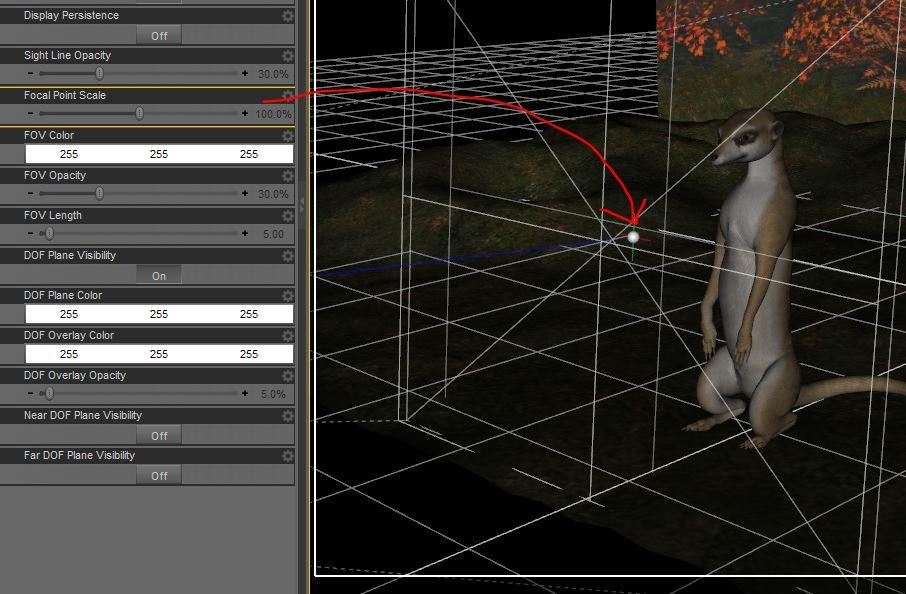Edit DOF Plane Color red value
Image resolution: width=906 pixels, height=594 pixels.
tap(69, 314)
